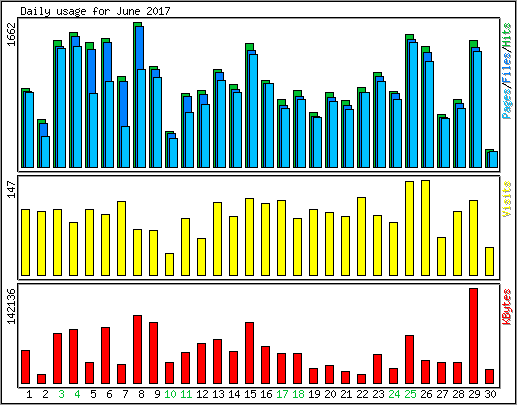Click day label "9" on the x-axis
Image resolution: width=517 pixels, height=405 pixels.
coord(157,394)
